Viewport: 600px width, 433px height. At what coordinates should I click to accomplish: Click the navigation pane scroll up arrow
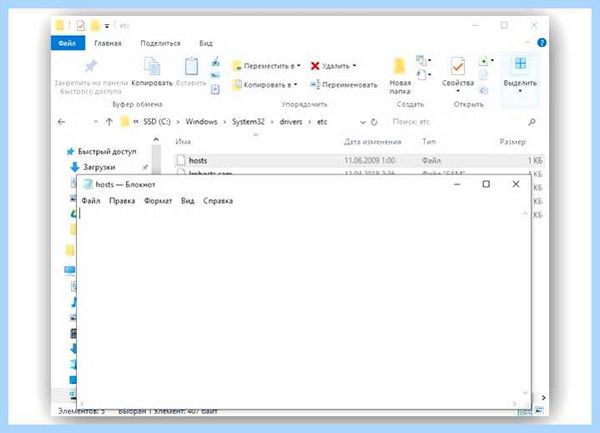(156, 140)
